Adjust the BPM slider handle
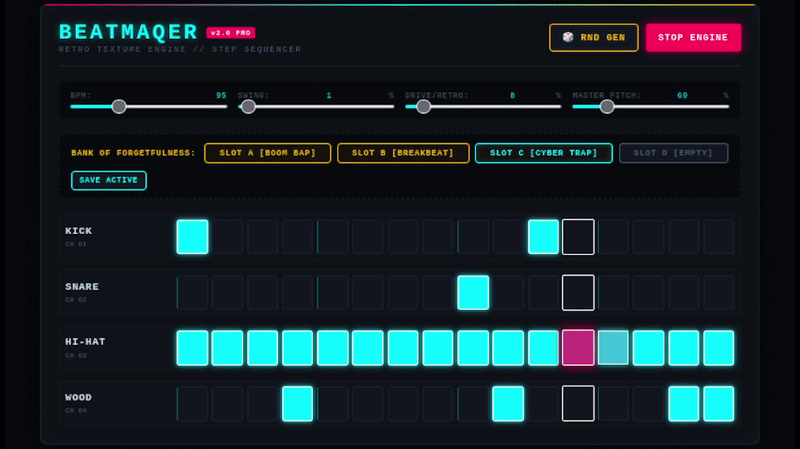This screenshot has width=800, height=449. coord(119,107)
